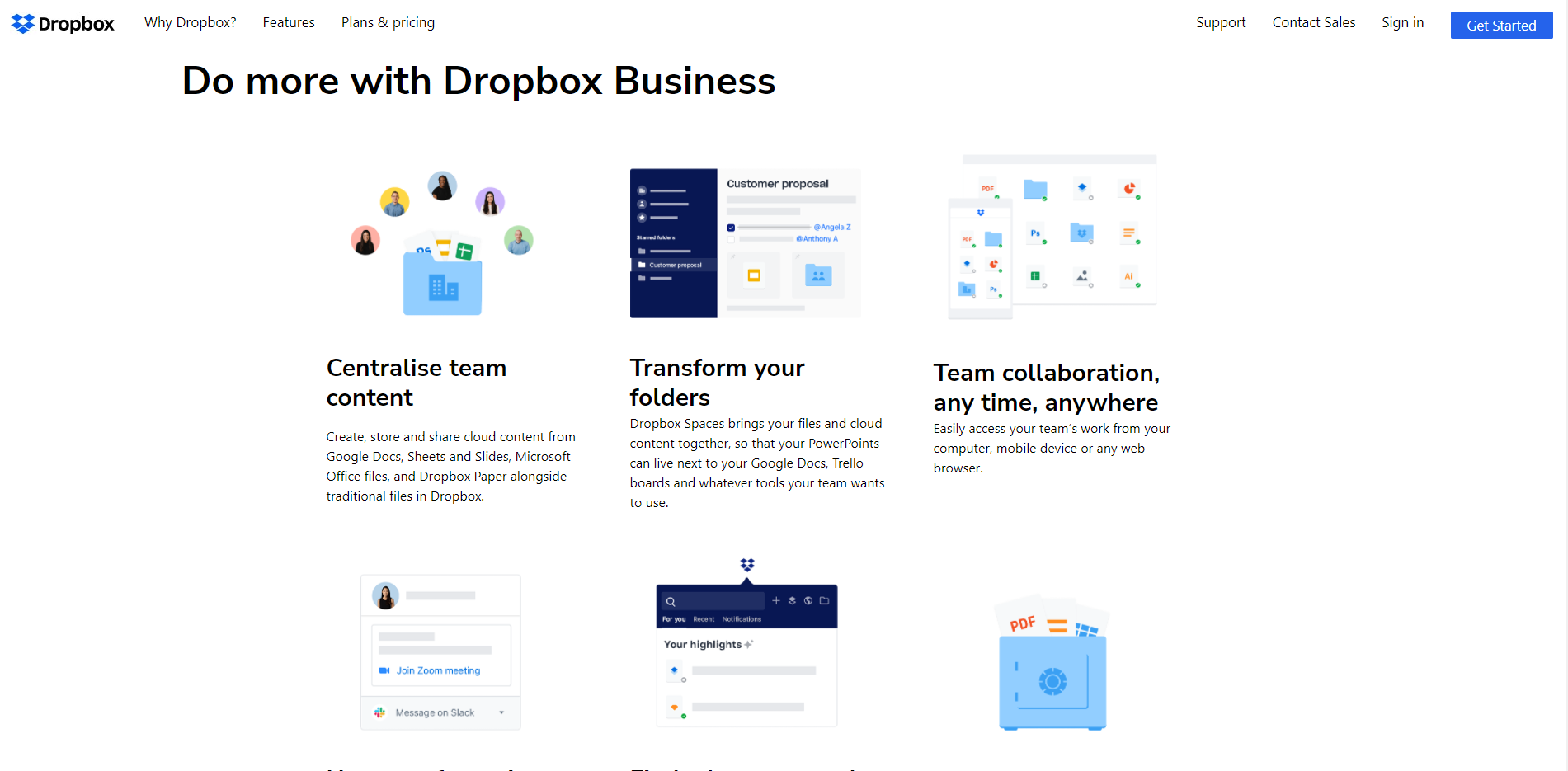Screen dimensions: 1568x771
Task: Click the plus icon in the desktop popup toolbar
Action: coord(776,600)
